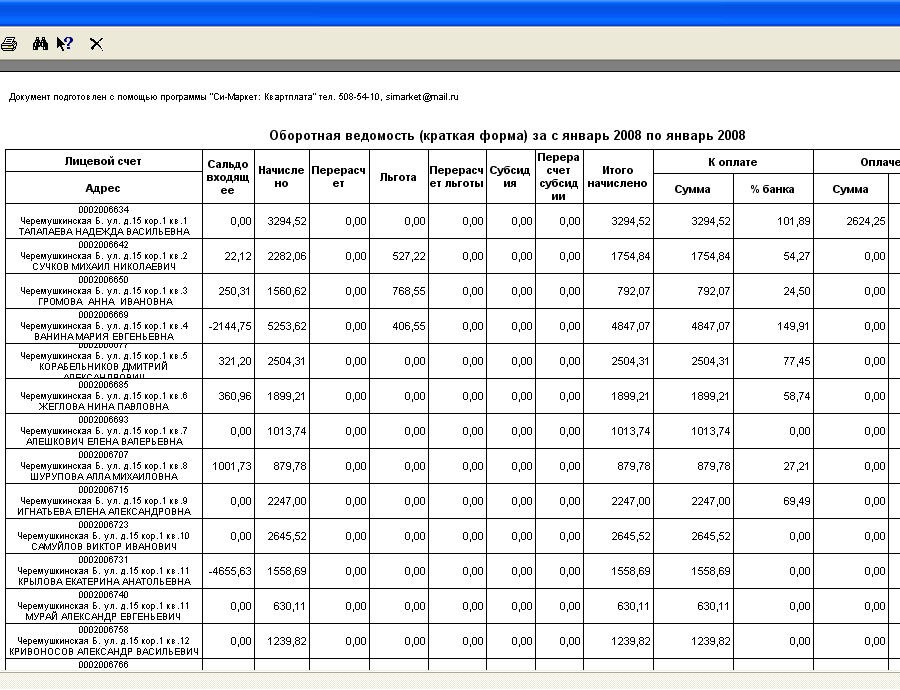Image resolution: width=900 pixels, height=690 pixels.
Task: Click the bank percent value 69,49
Action: point(797,501)
